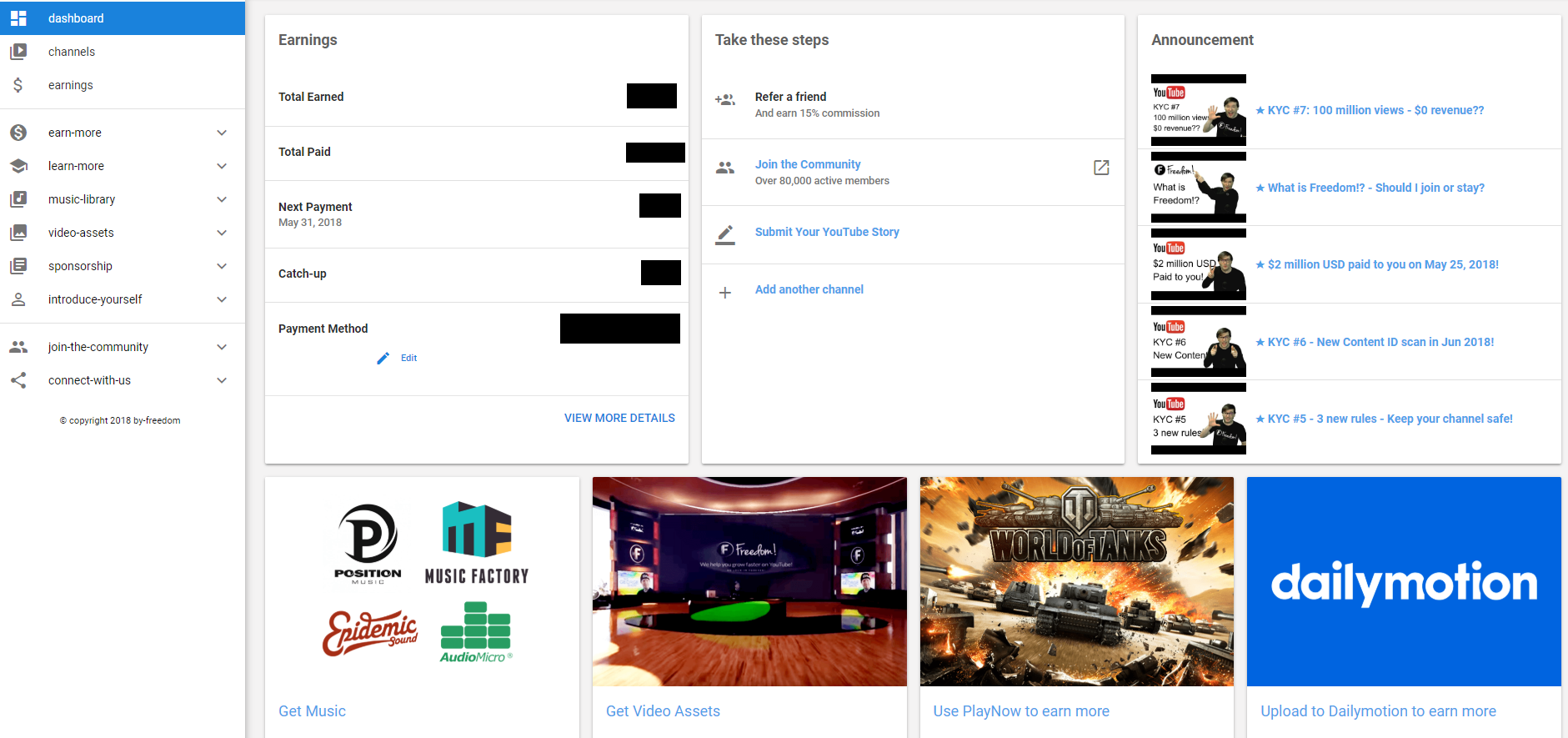Click the plus icon beside Add another channel
The image size is (1568, 738).
click(725, 293)
